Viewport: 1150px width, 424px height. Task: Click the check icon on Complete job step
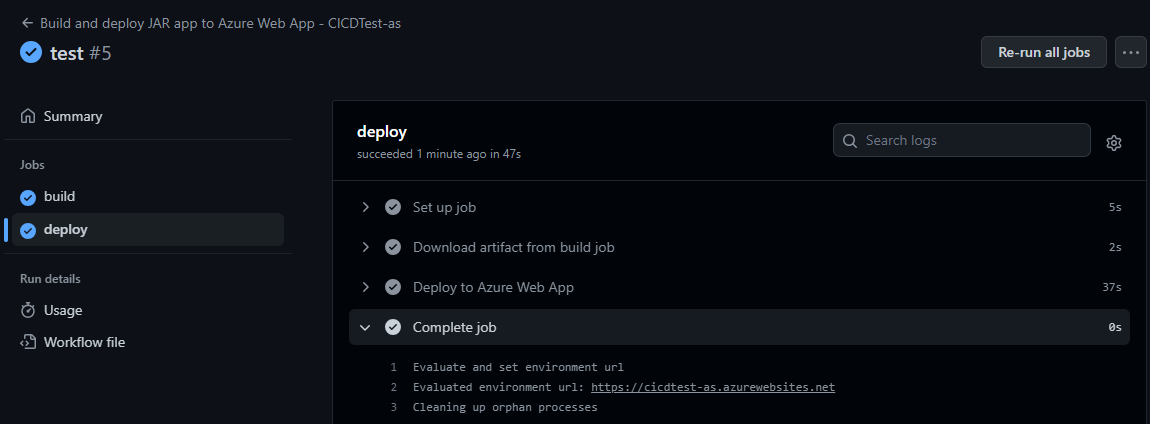point(393,327)
